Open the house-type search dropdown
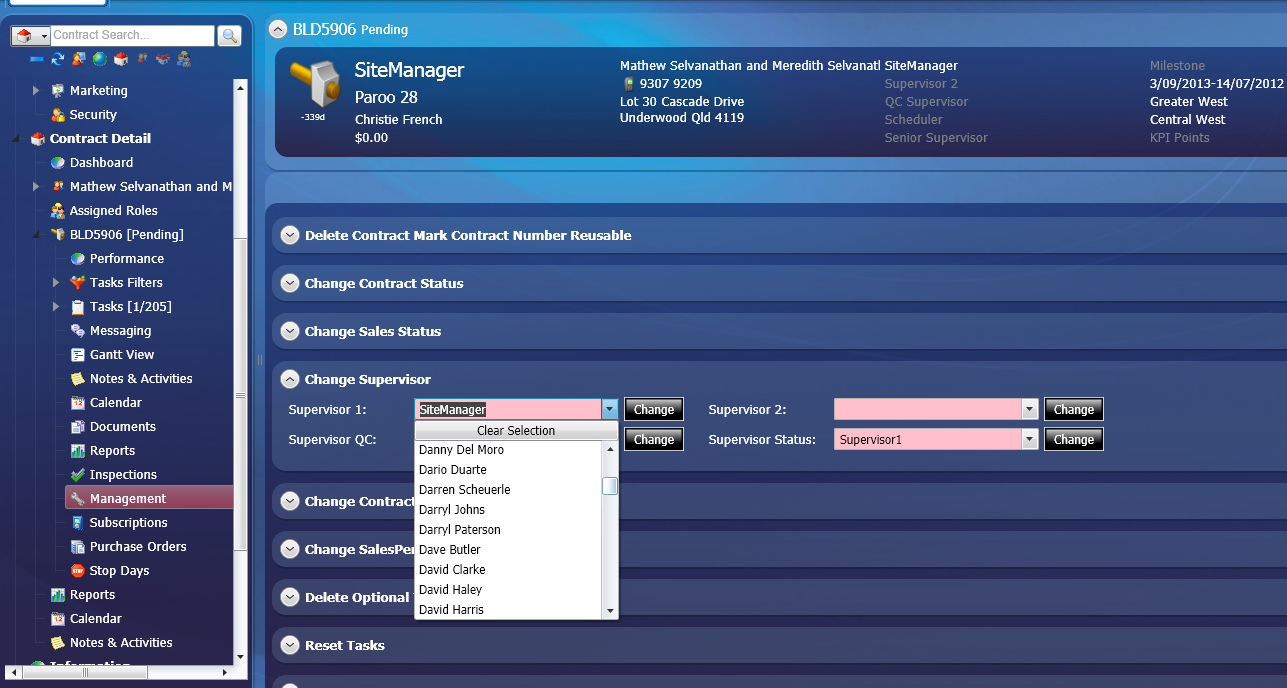Viewport: 1287px width, 688px height. tap(44, 36)
